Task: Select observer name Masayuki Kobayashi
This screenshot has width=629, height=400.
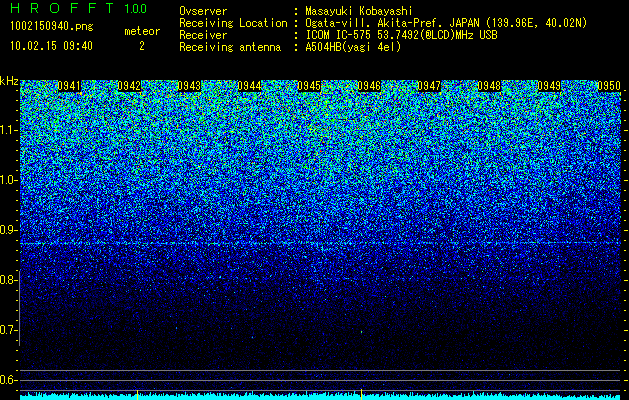Action: click(x=359, y=11)
